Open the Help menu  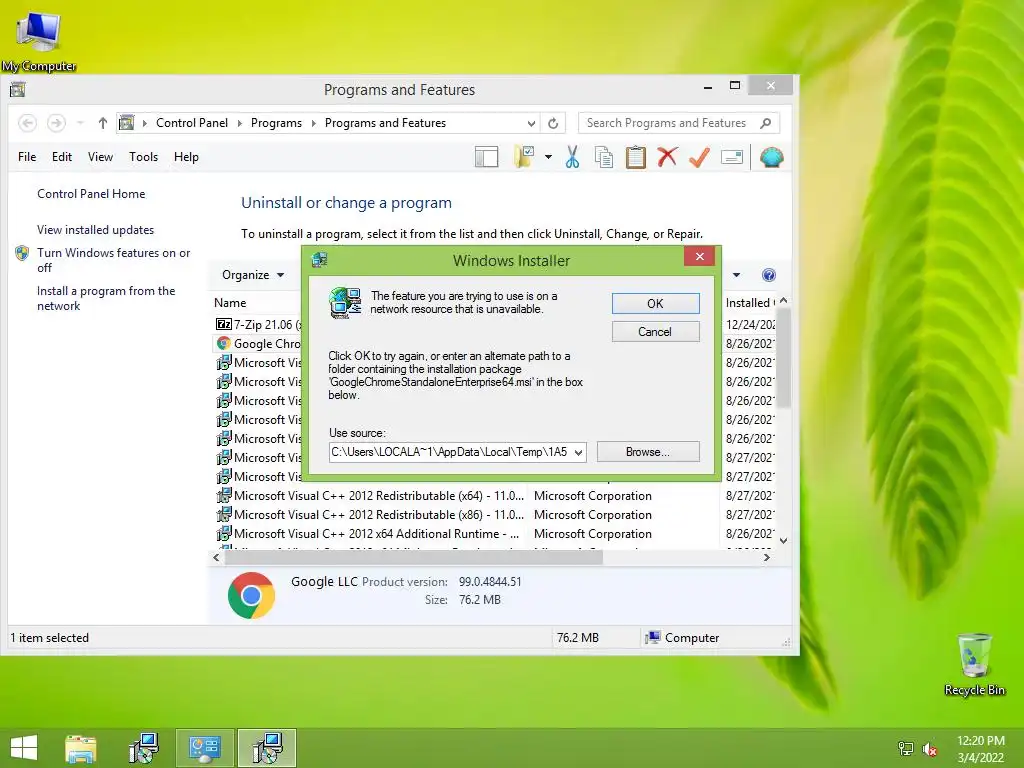pyautogui.click(x=186, y=157)
